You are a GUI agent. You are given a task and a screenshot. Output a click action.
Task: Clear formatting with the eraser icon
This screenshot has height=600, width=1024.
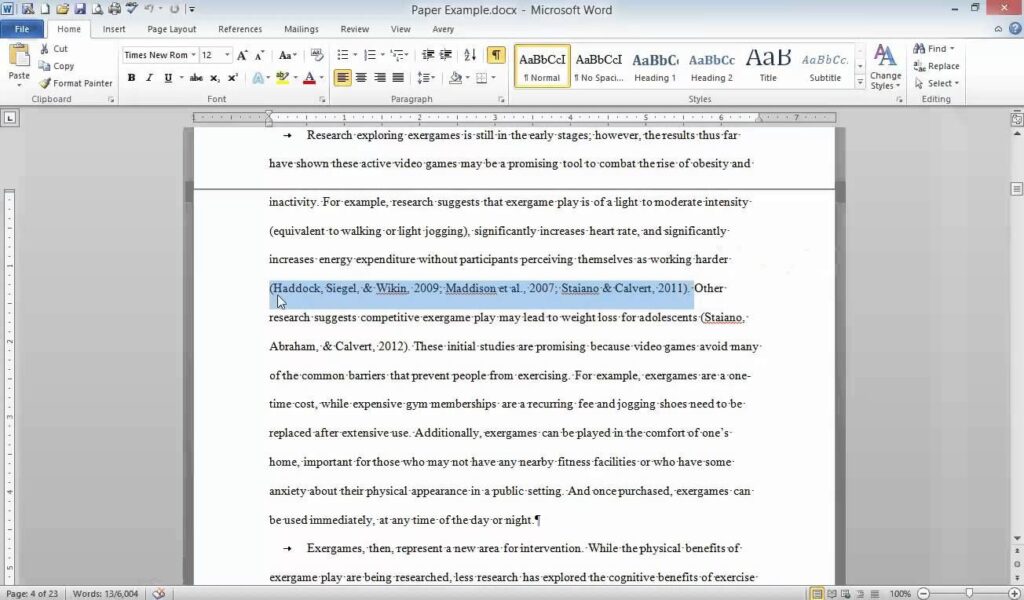(317, 55)
